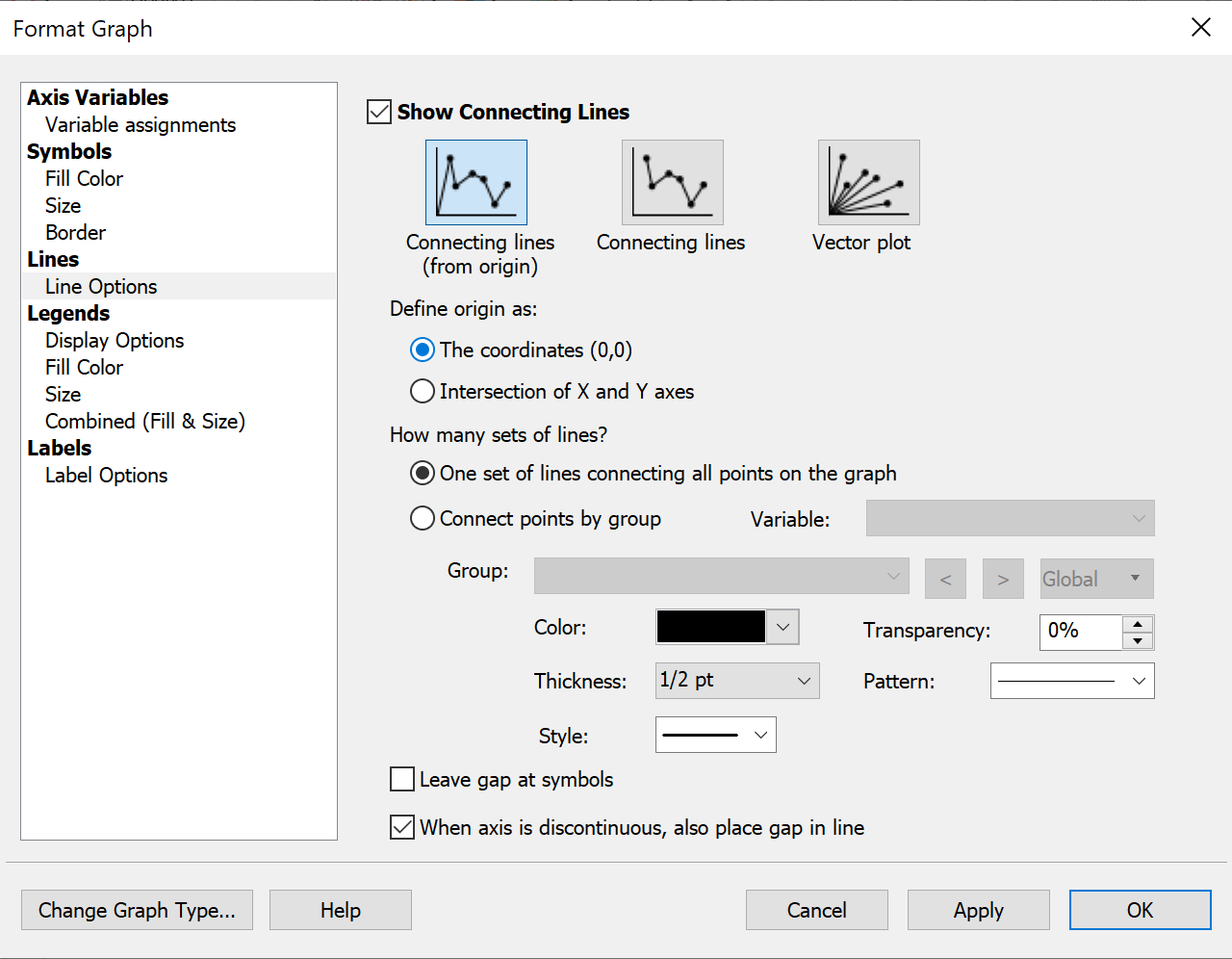
Task: Apply the current line settings
Action: coord(978,910)
